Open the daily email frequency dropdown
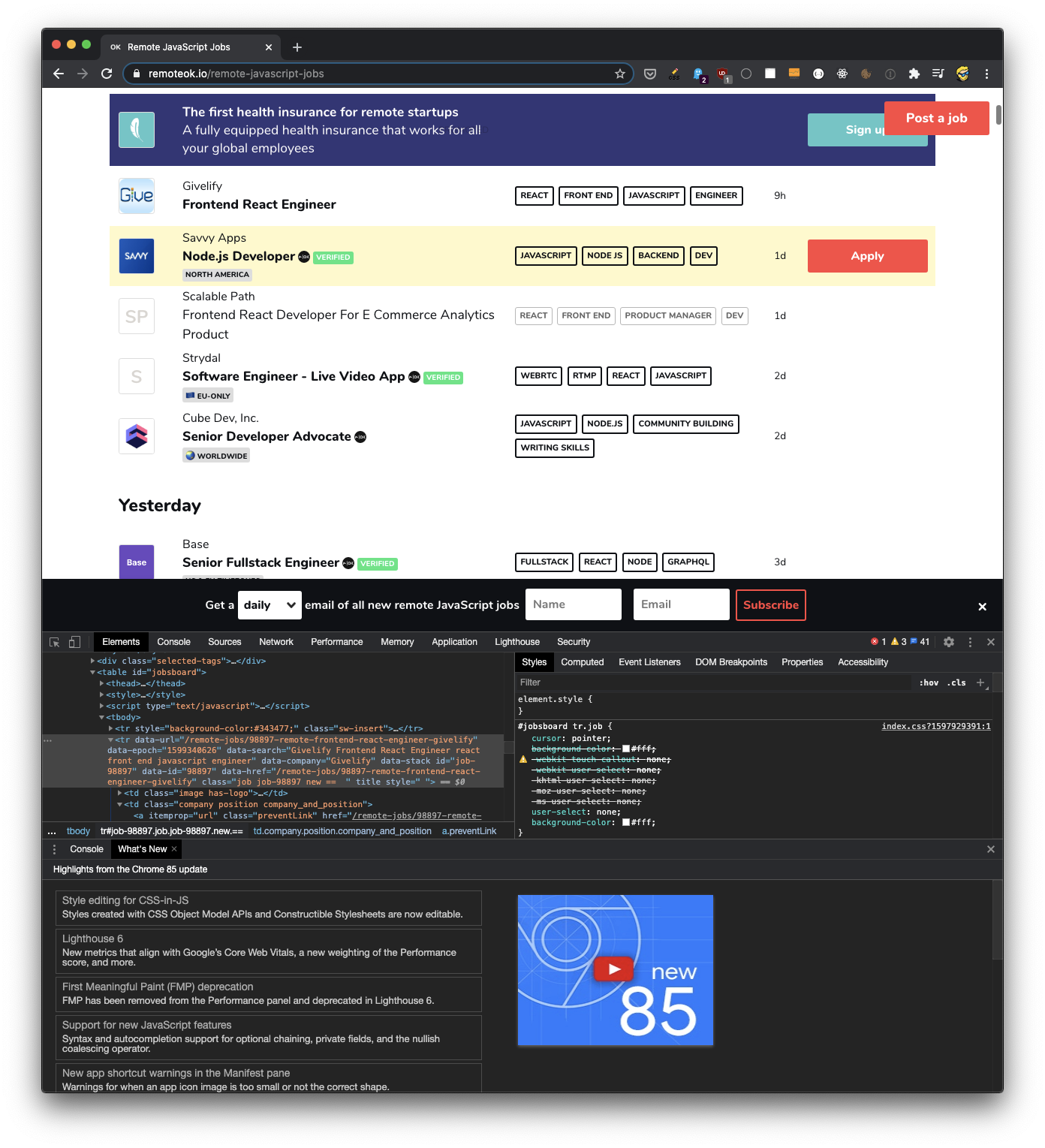1045x1148 pixels. (270, 605)
